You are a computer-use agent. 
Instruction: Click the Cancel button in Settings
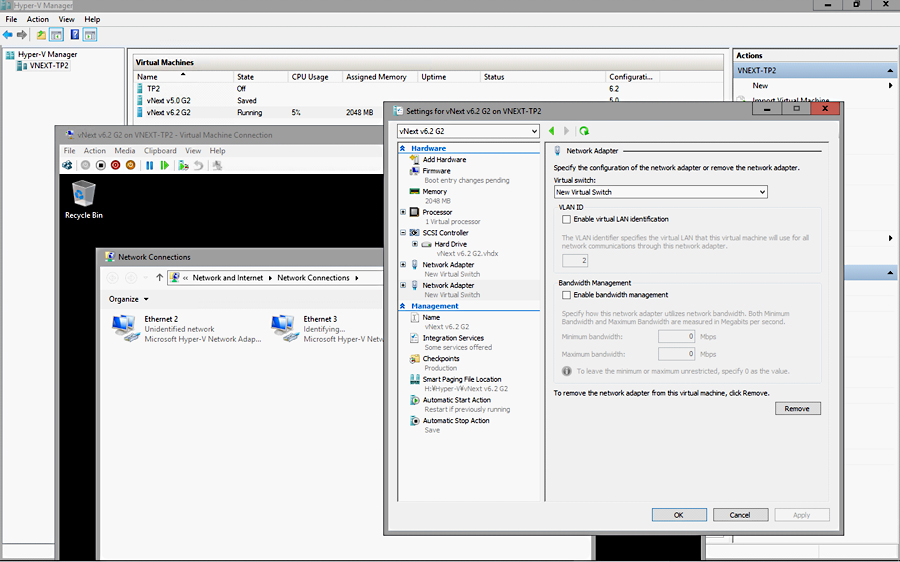click(740, 515)
